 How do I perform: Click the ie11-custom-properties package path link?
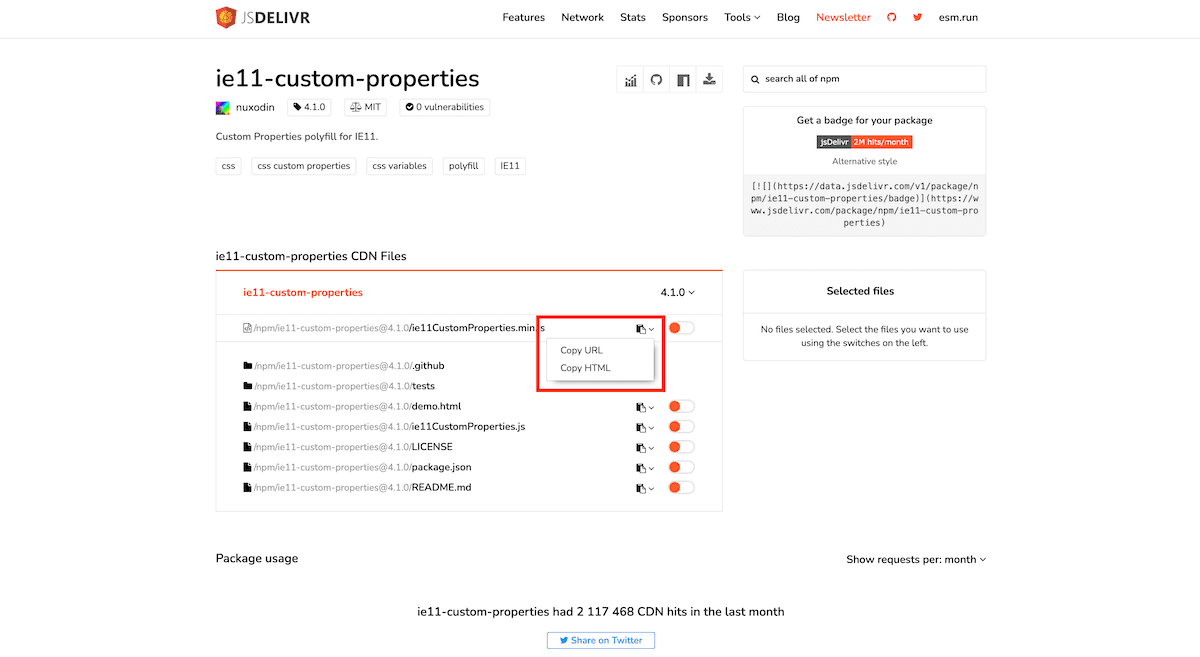point(303,293)
